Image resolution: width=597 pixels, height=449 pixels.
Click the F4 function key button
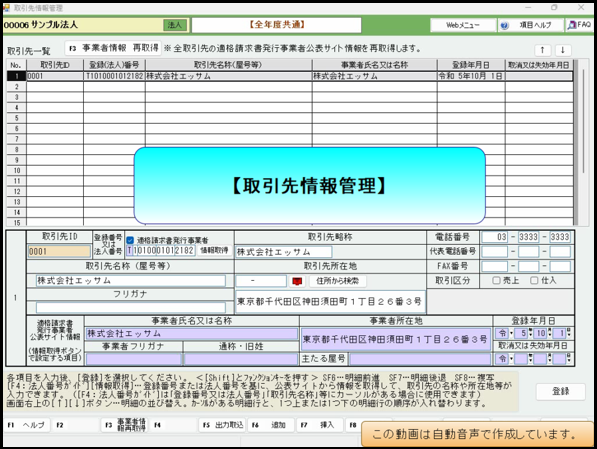(174, 425)
